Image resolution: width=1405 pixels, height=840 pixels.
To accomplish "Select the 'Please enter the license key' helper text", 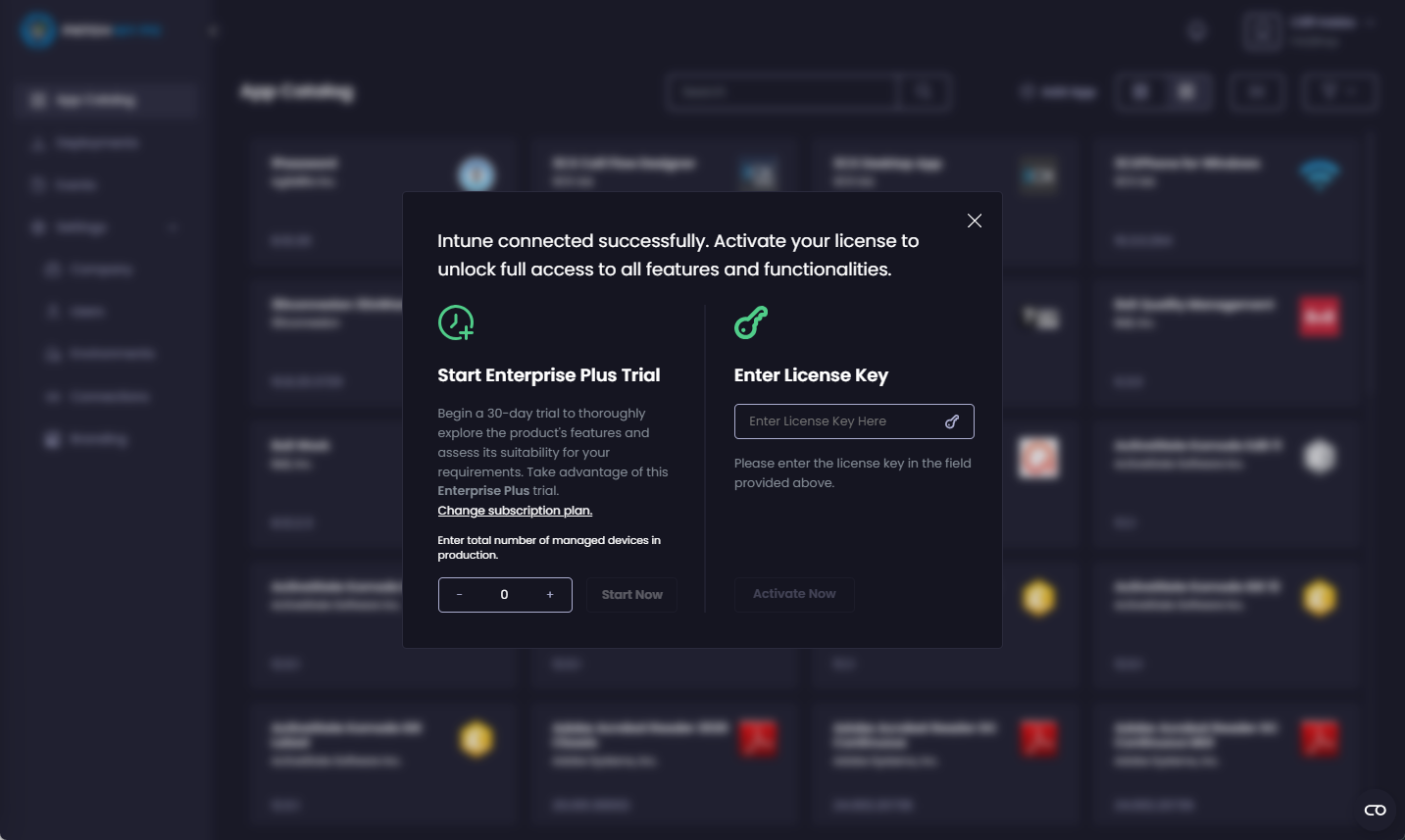I will pyautogui.click(x=853, y=472).
